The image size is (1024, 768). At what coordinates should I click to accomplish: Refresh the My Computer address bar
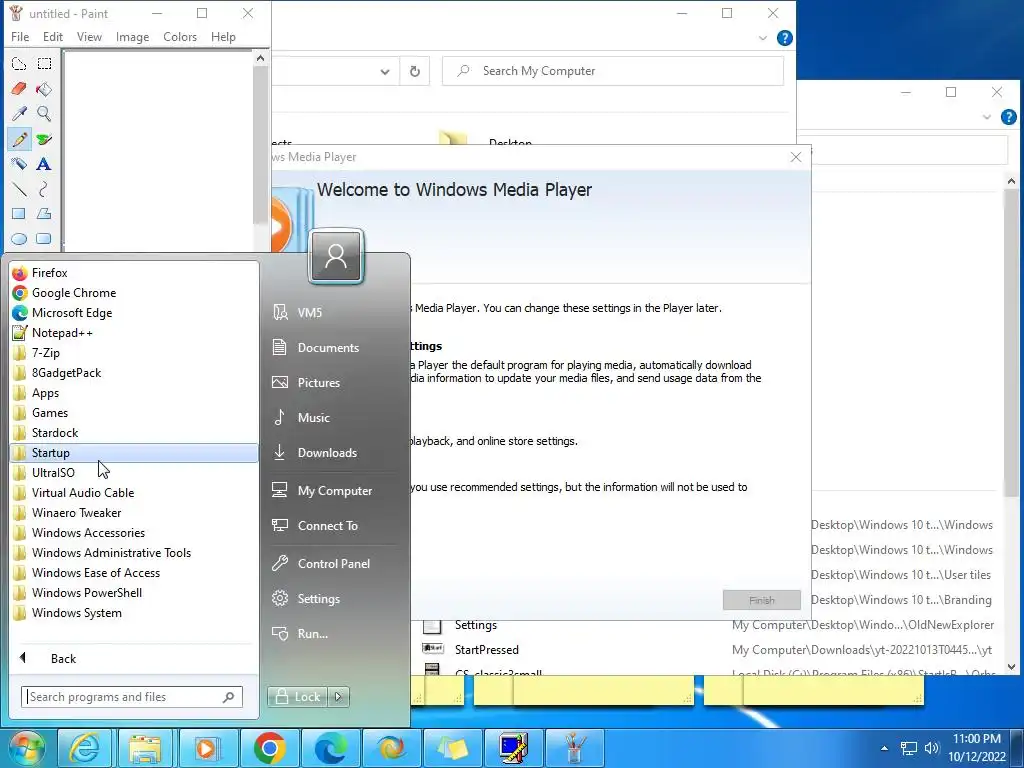click(415, 71)
